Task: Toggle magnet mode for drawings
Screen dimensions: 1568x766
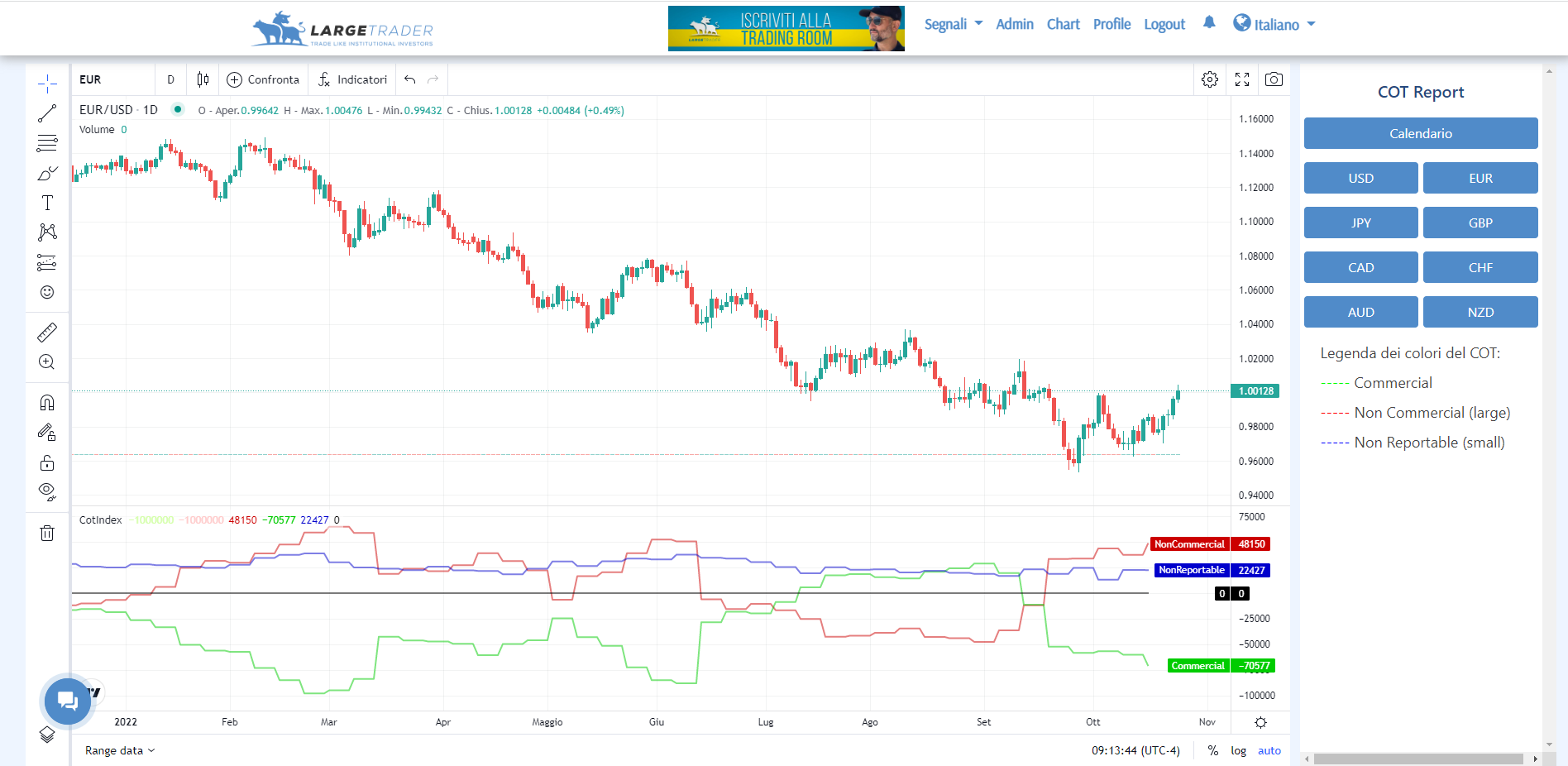Action: [47, 403]
